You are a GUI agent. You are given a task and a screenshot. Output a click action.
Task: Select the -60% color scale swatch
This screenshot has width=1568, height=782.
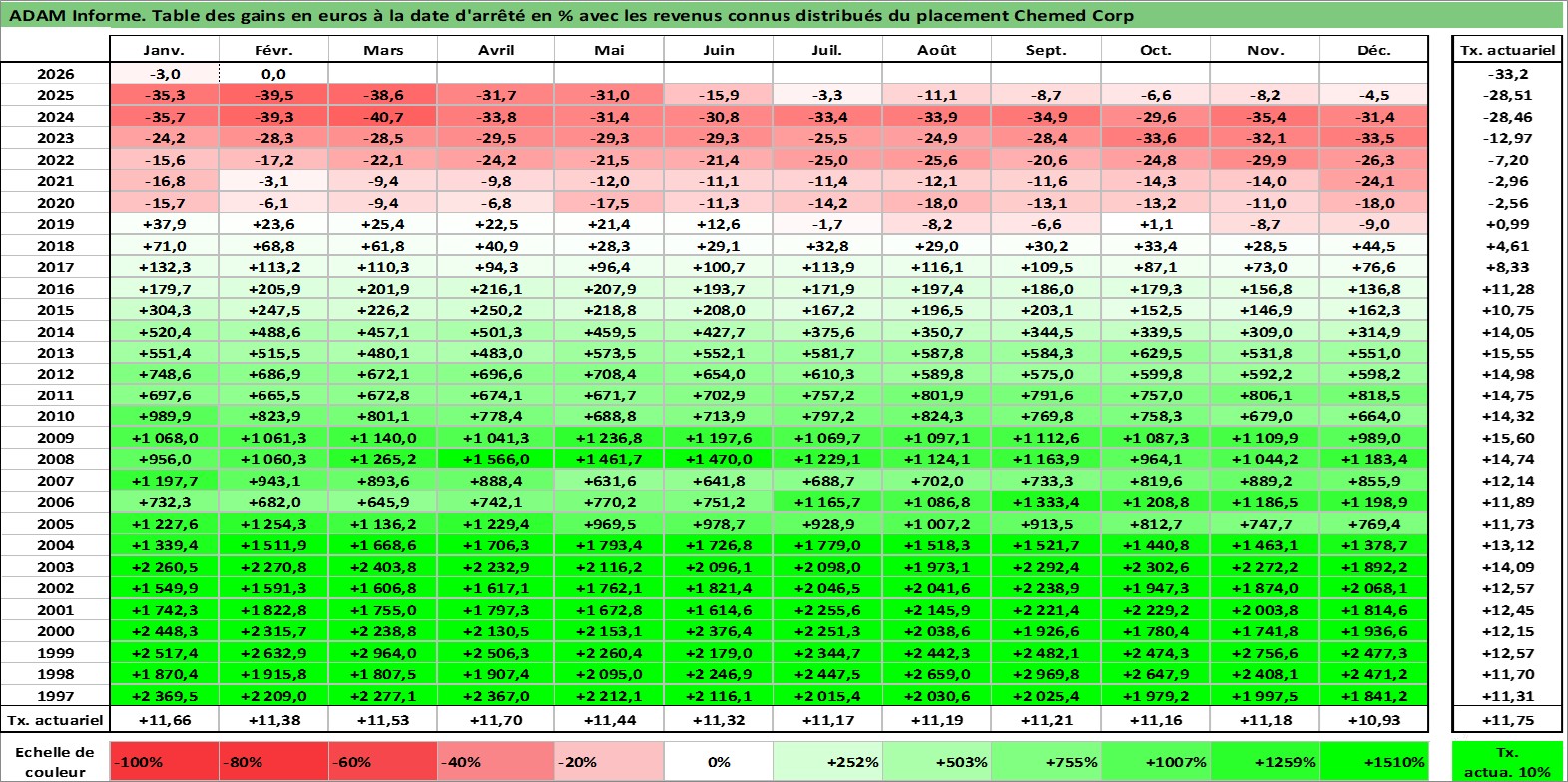(383, 761)
